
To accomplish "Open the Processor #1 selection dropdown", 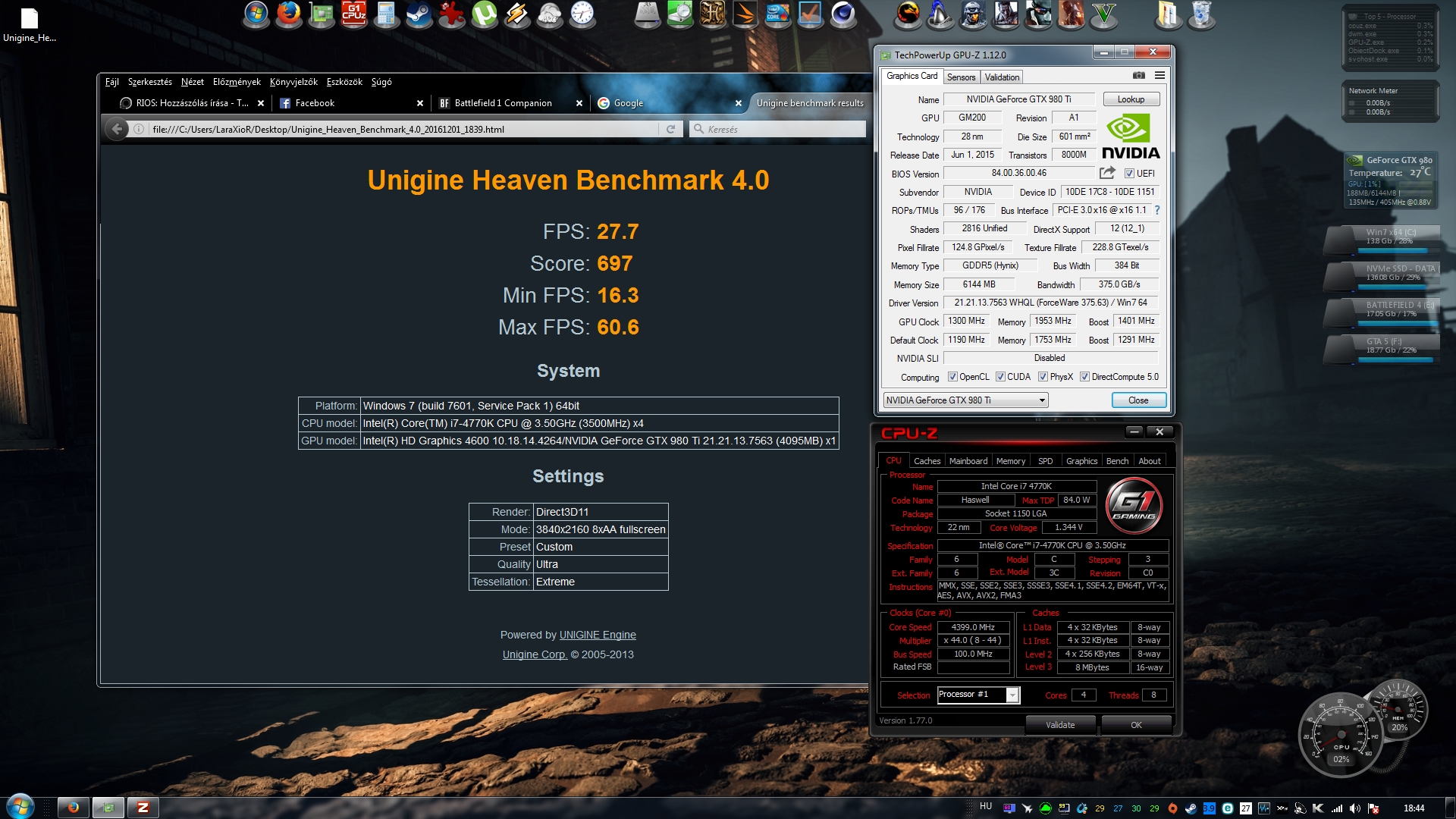I will pyautogui.click(x=978, y=695).
